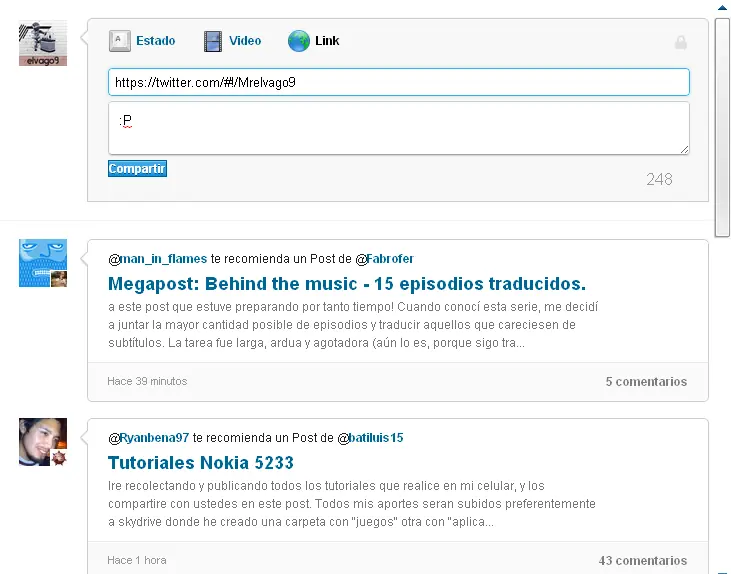This screenshot has height=574, width=731.
Task: Open the Megapost: Behind the music post
Action: (347, 284)
